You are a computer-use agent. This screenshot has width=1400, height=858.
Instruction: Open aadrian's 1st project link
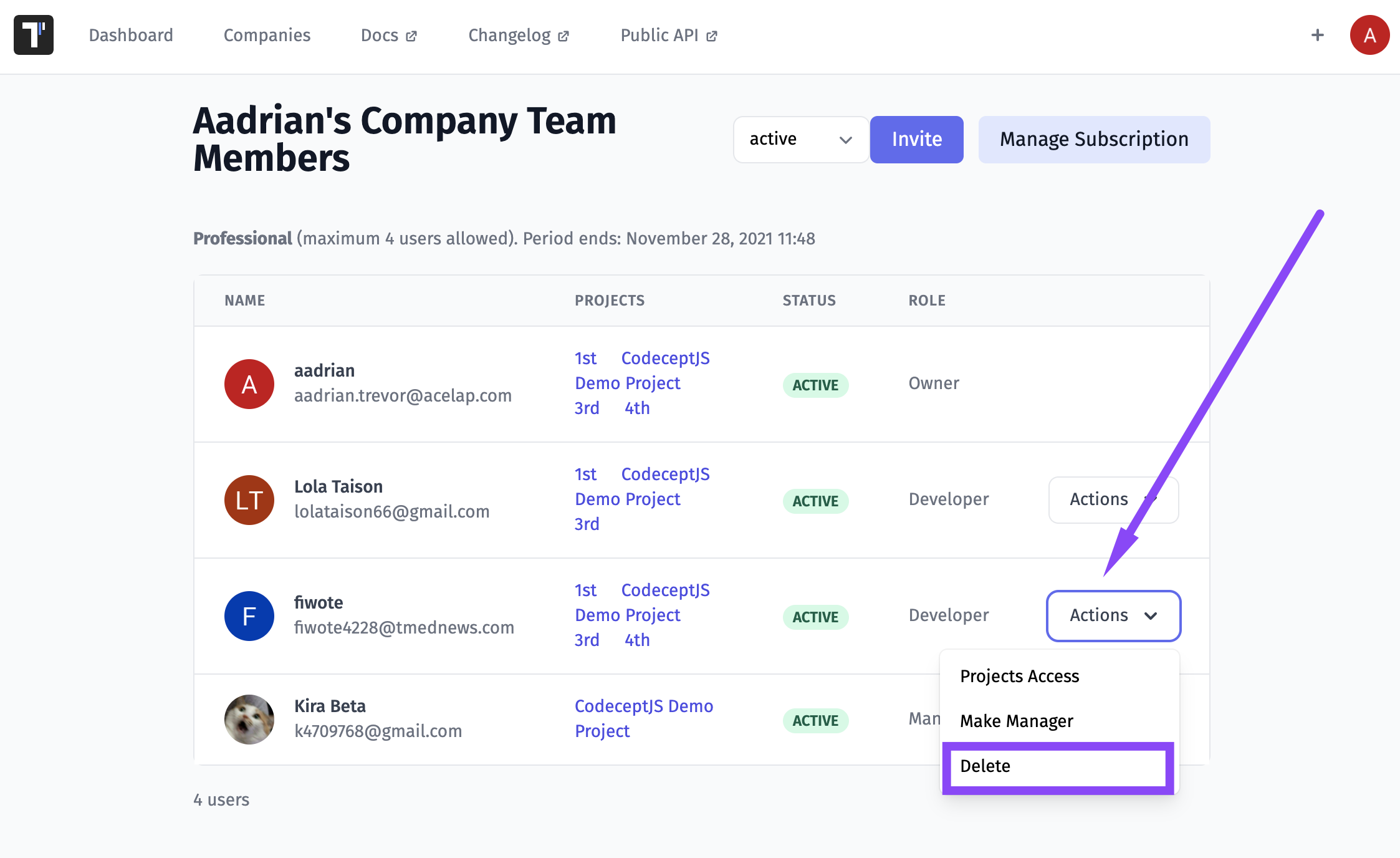[585, 358]
